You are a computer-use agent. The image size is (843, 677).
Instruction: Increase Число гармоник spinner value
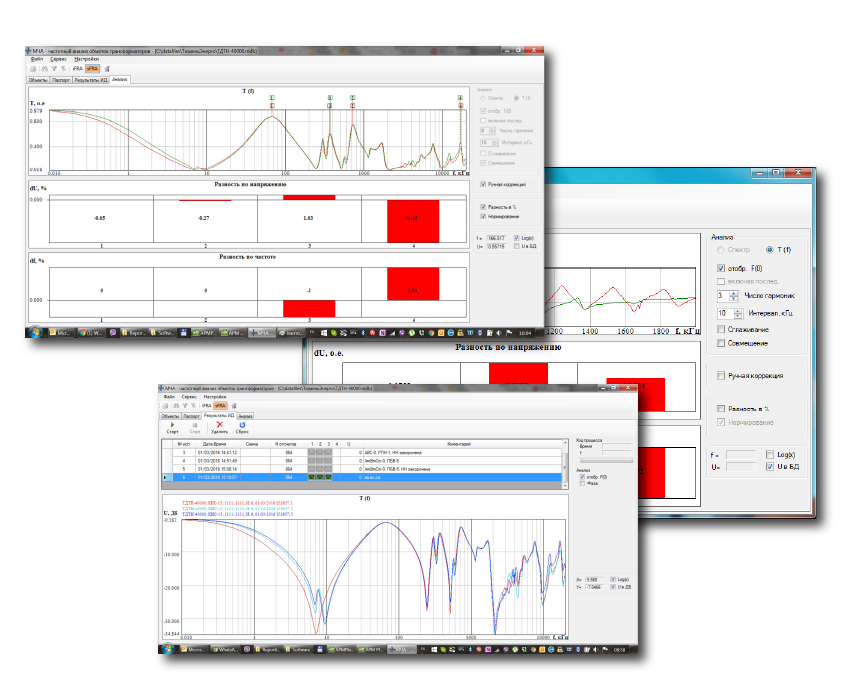(x=734, y=292)
